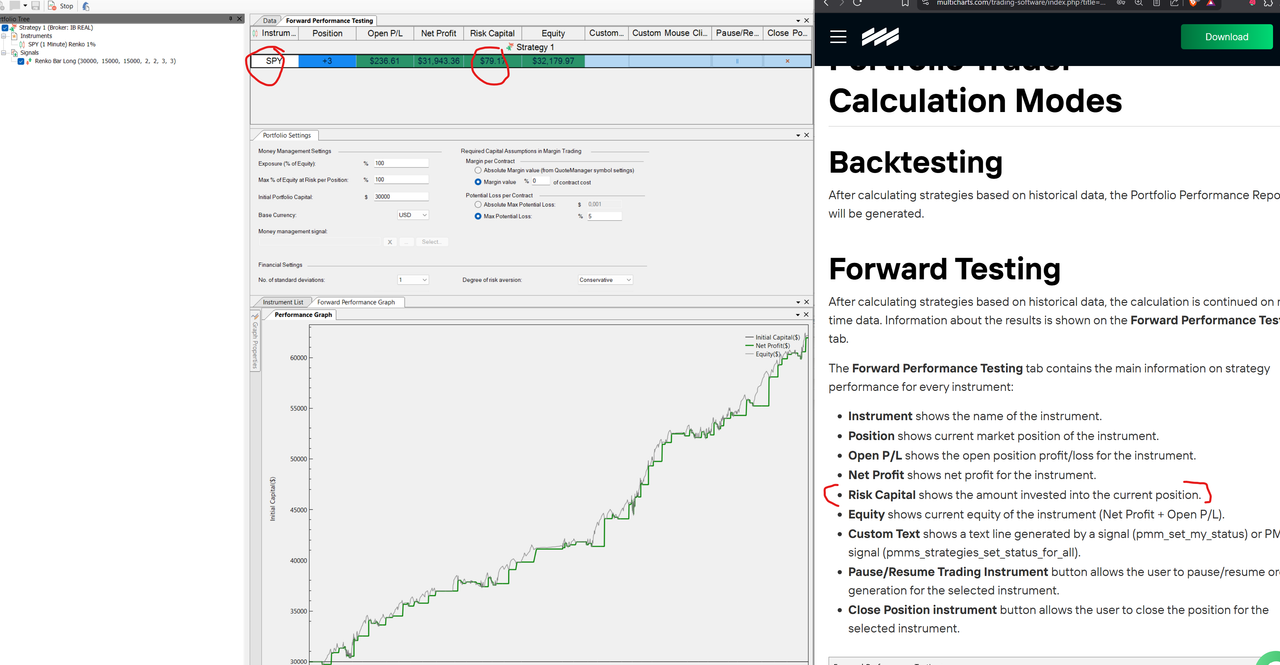Select the Performance Graph tab
1280x665 pixels.
(303, 315)
